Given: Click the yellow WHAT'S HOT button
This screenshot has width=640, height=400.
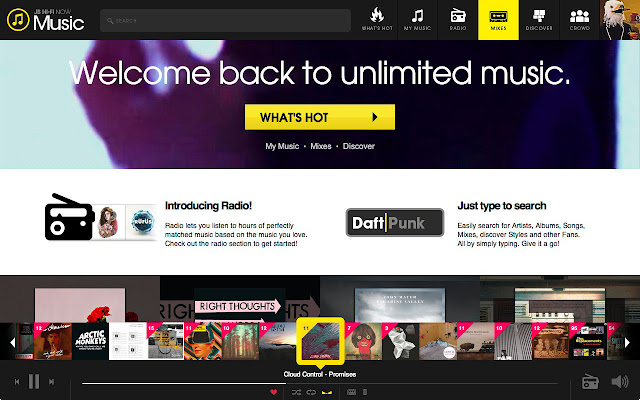Looking at the screenshot, I should point(320,117).
